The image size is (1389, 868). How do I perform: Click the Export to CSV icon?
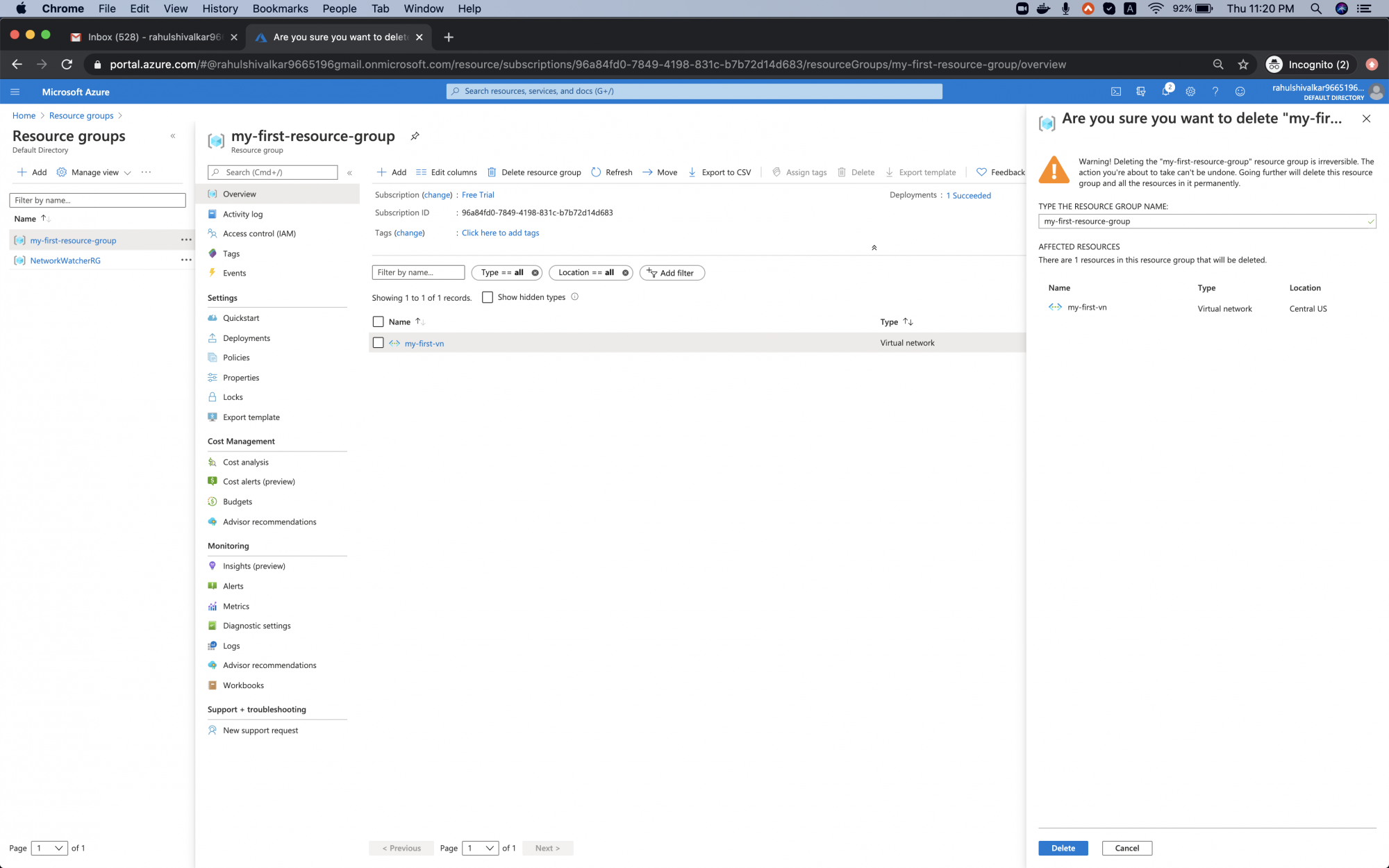pyautogui.click(x=692, y=172)
